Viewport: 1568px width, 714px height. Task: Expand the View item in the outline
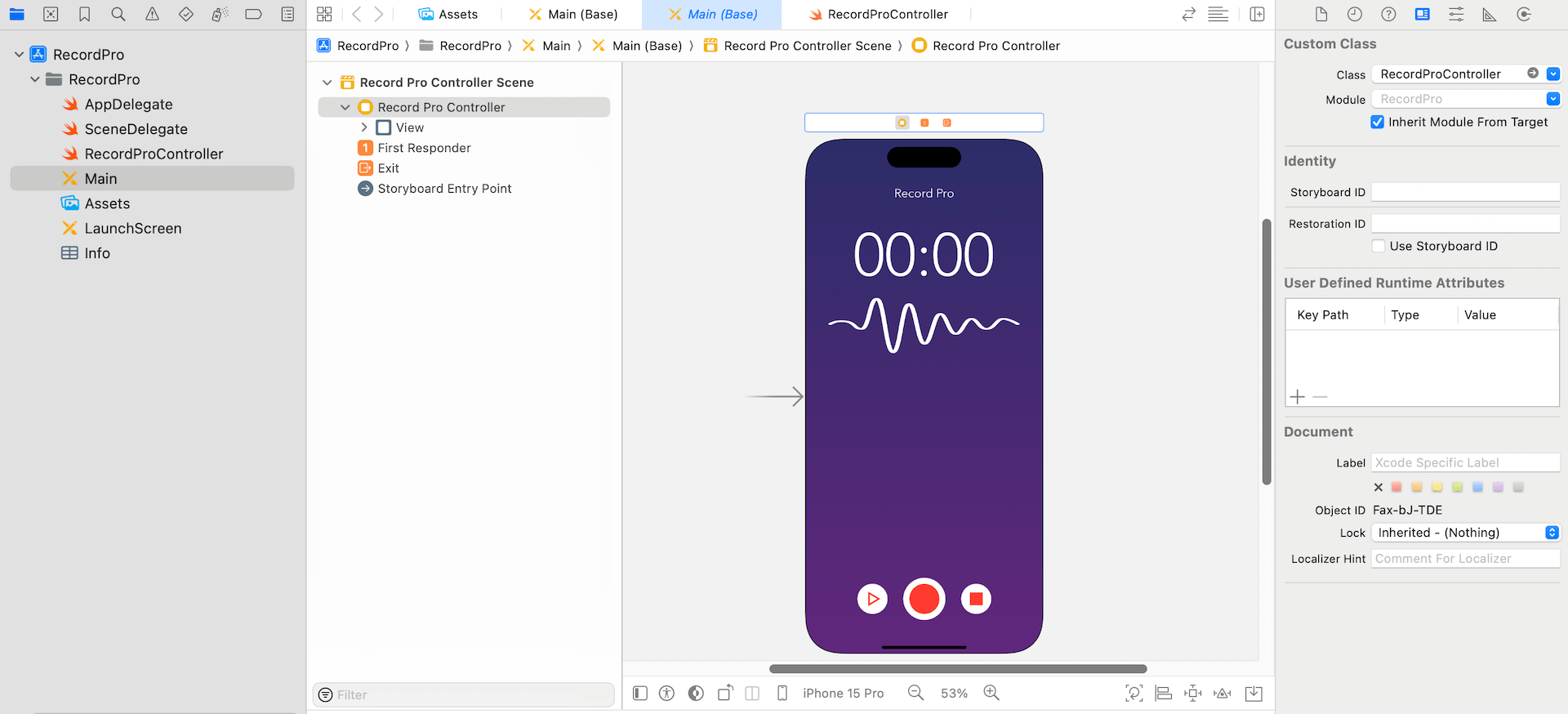(364, 127)
